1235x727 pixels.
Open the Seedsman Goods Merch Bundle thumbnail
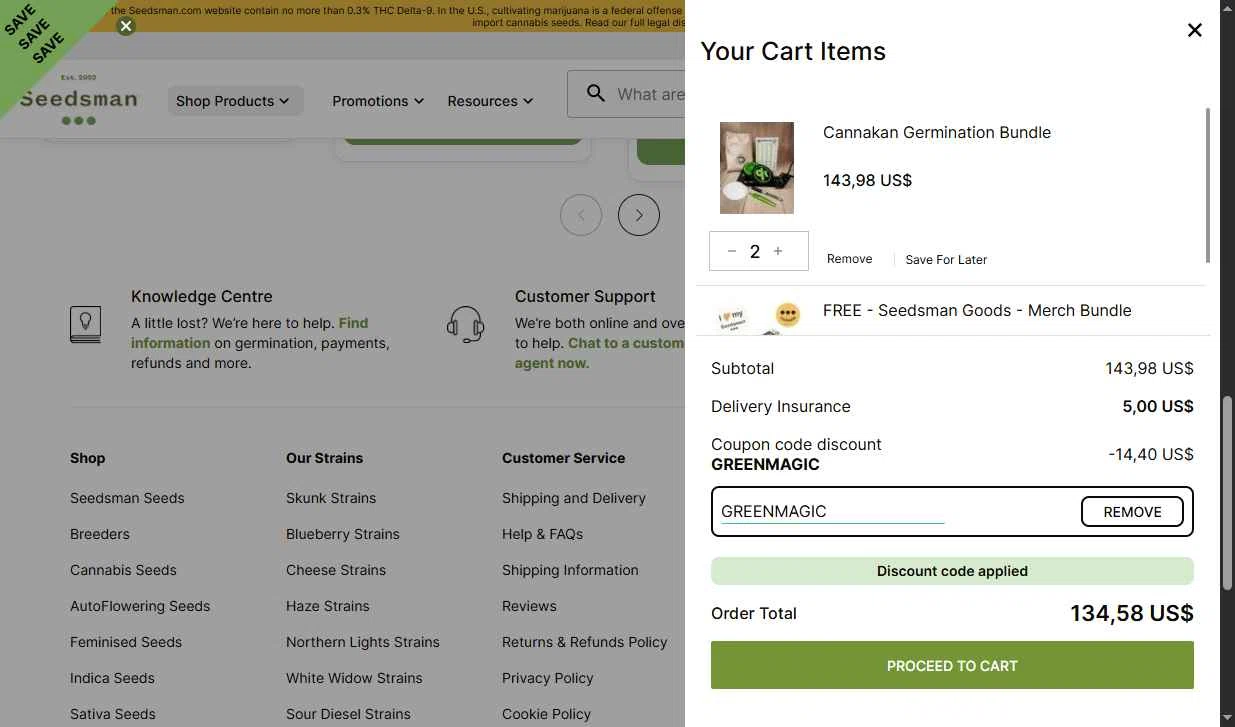[761, 317]
